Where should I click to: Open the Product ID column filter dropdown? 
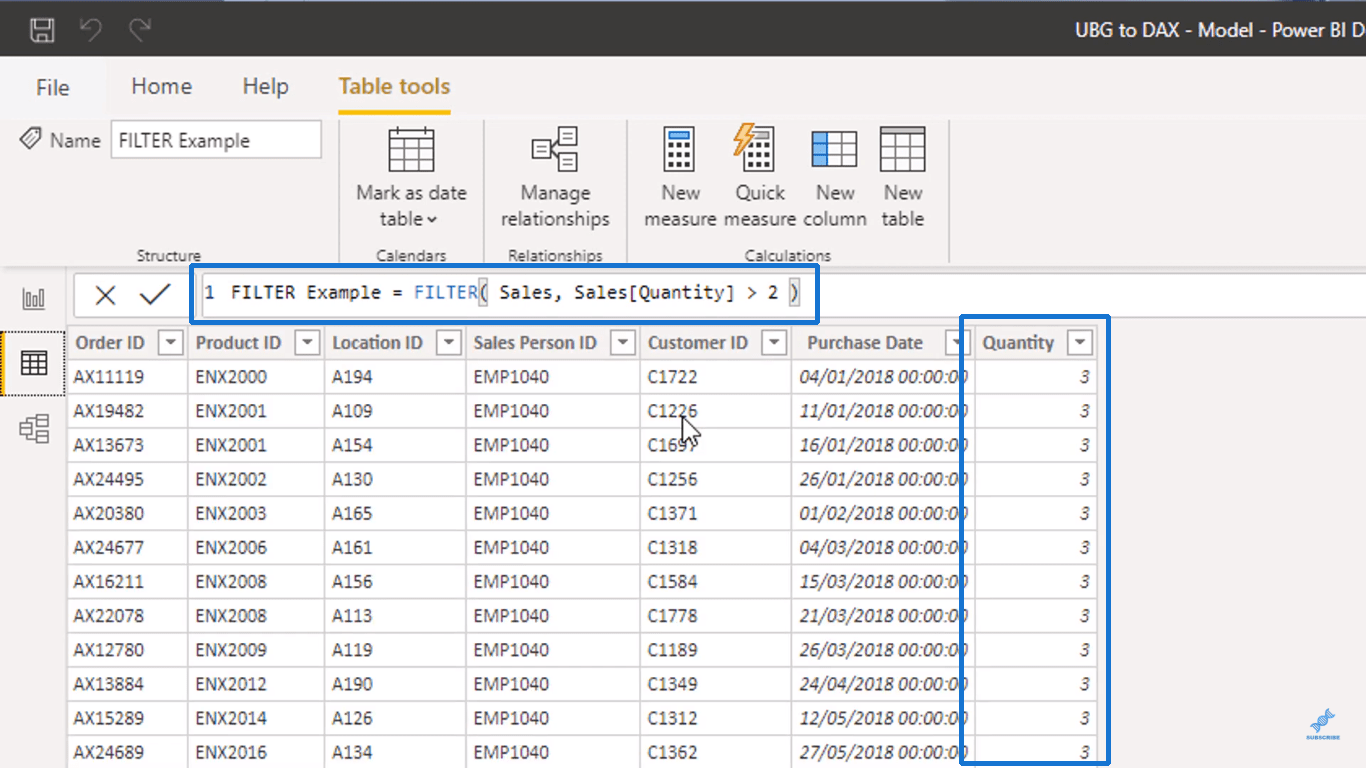click(307, 343)
